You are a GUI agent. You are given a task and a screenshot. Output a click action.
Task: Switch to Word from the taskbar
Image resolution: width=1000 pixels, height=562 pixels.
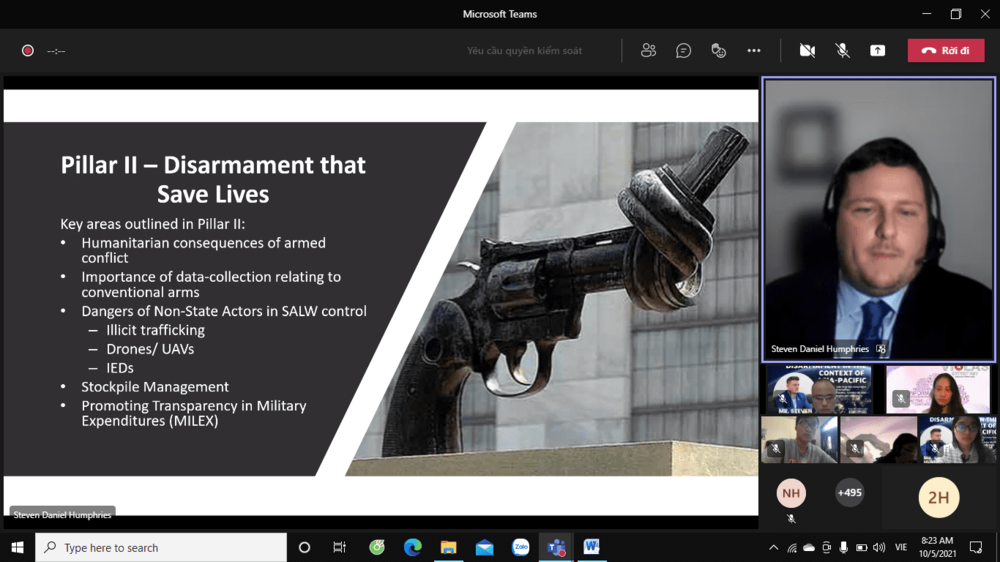pos(592,547)
